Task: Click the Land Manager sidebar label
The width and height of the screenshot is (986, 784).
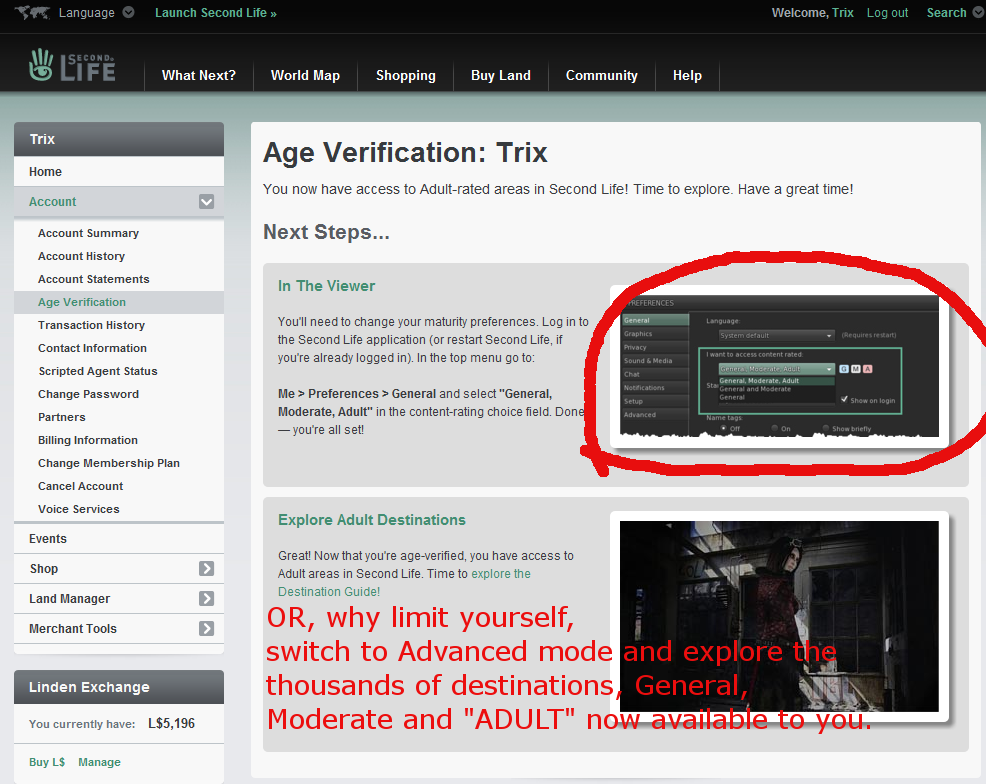Action: (x=69, y=599)
